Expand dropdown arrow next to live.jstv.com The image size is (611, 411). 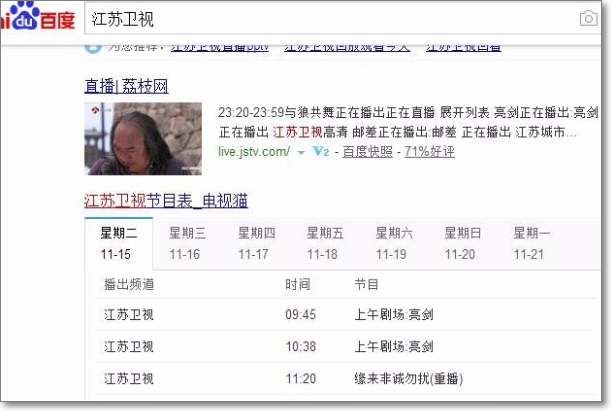[301, 153]
